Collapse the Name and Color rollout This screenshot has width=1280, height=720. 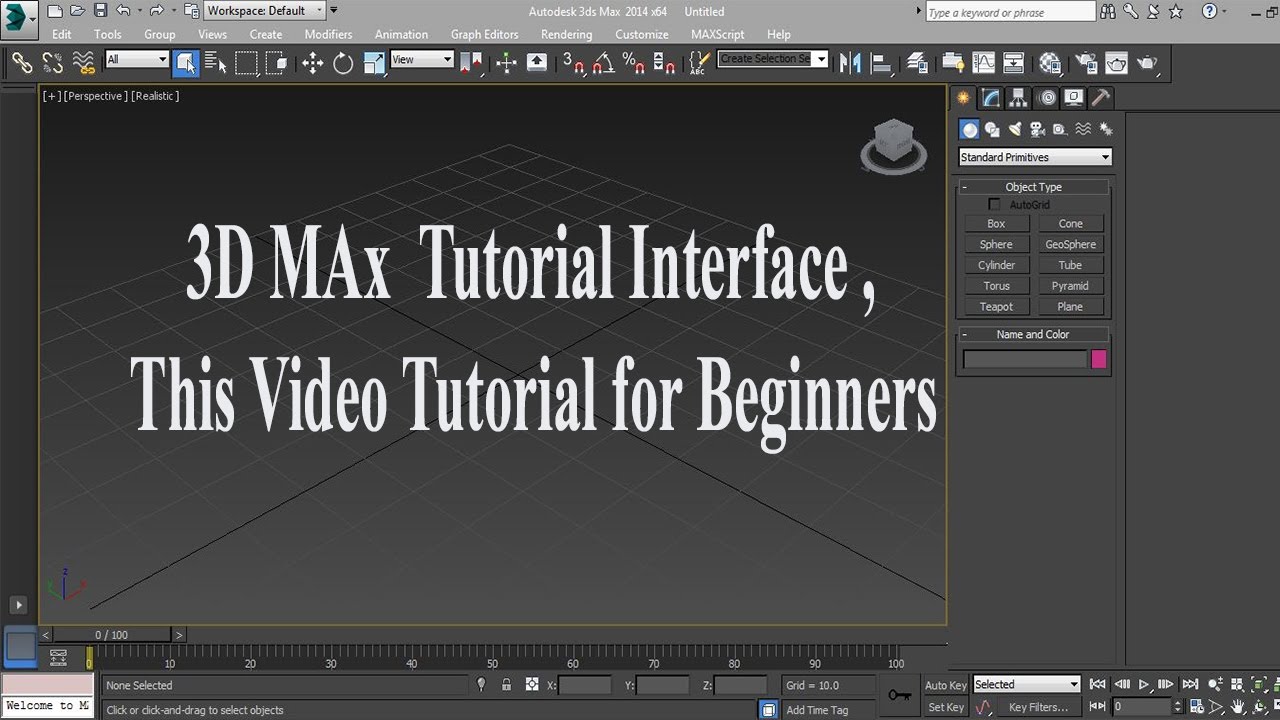click(x=1034, y=334)
